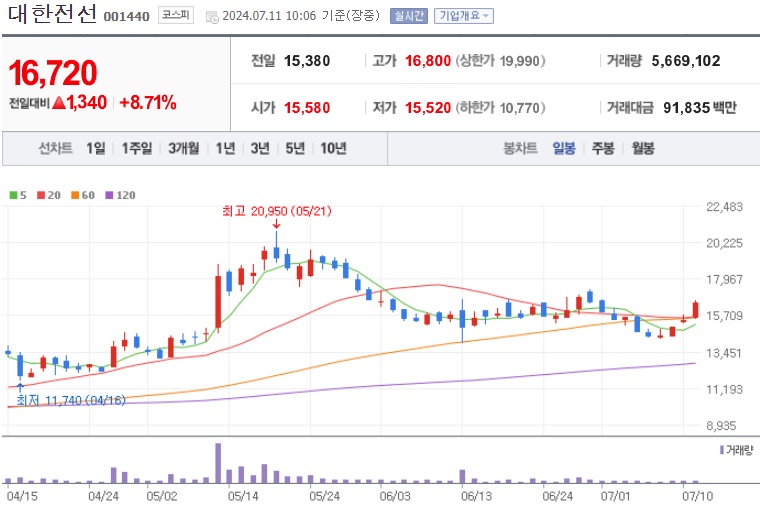This screenshot has width=760, height=510.
Task: Click the 고가 value 16,800
Action: pos(428,61)
